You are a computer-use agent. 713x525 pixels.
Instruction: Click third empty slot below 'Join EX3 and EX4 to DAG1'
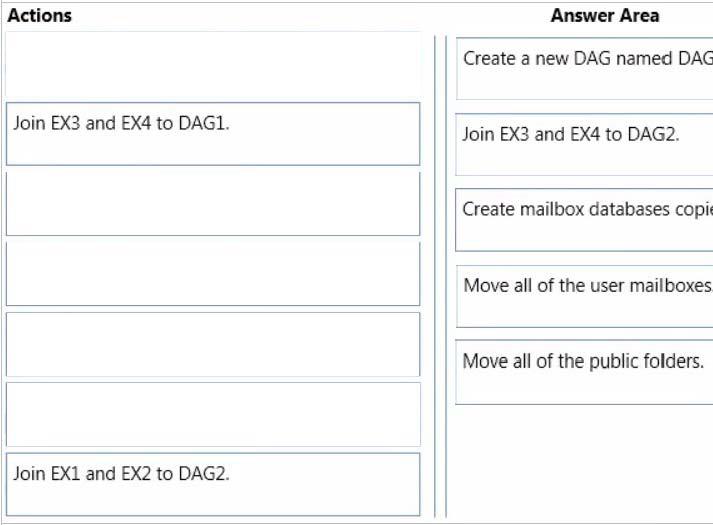click(x=213, y=344)
